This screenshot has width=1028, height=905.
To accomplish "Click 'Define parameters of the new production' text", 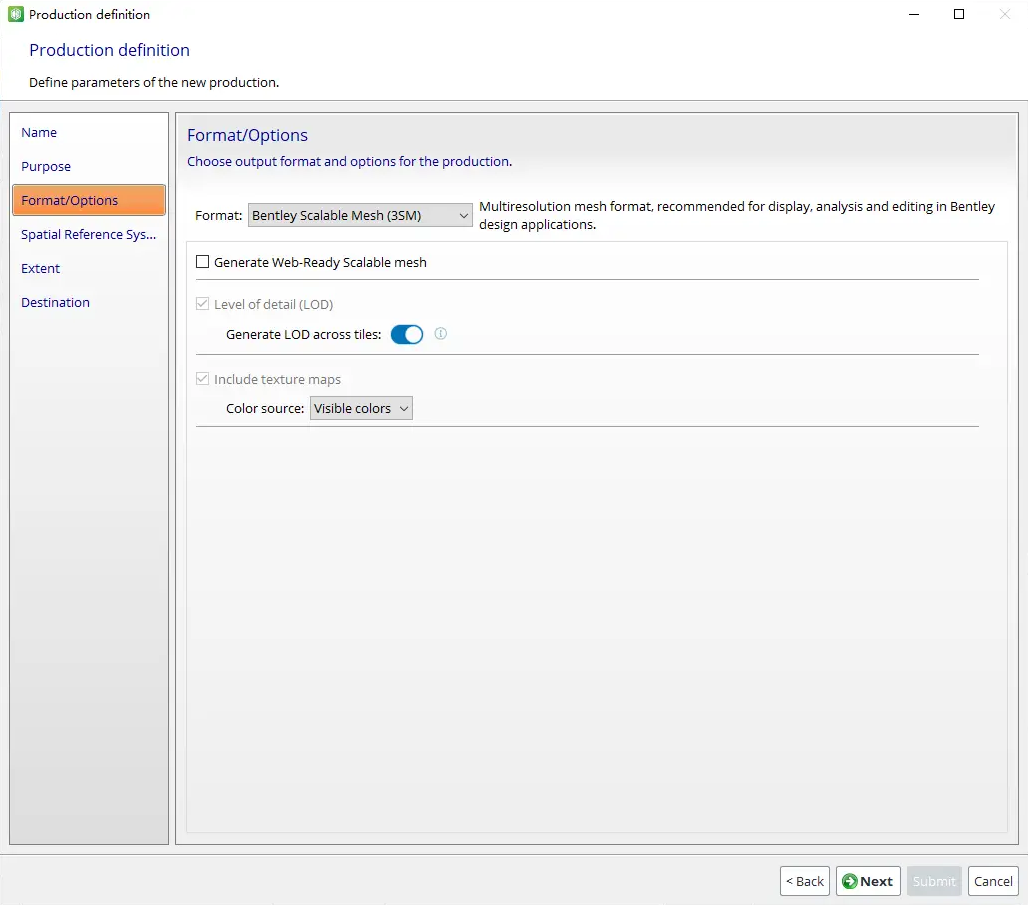I will pyautogui.click(x=154, y=83).
